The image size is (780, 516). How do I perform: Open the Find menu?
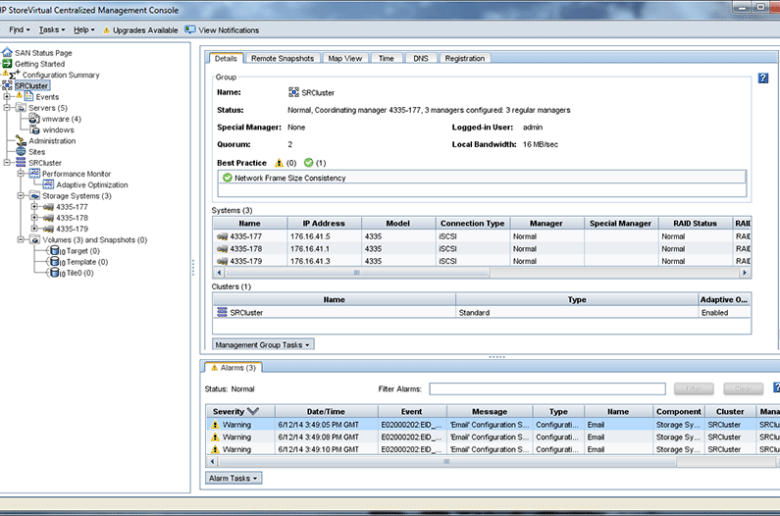click(19, 30)
